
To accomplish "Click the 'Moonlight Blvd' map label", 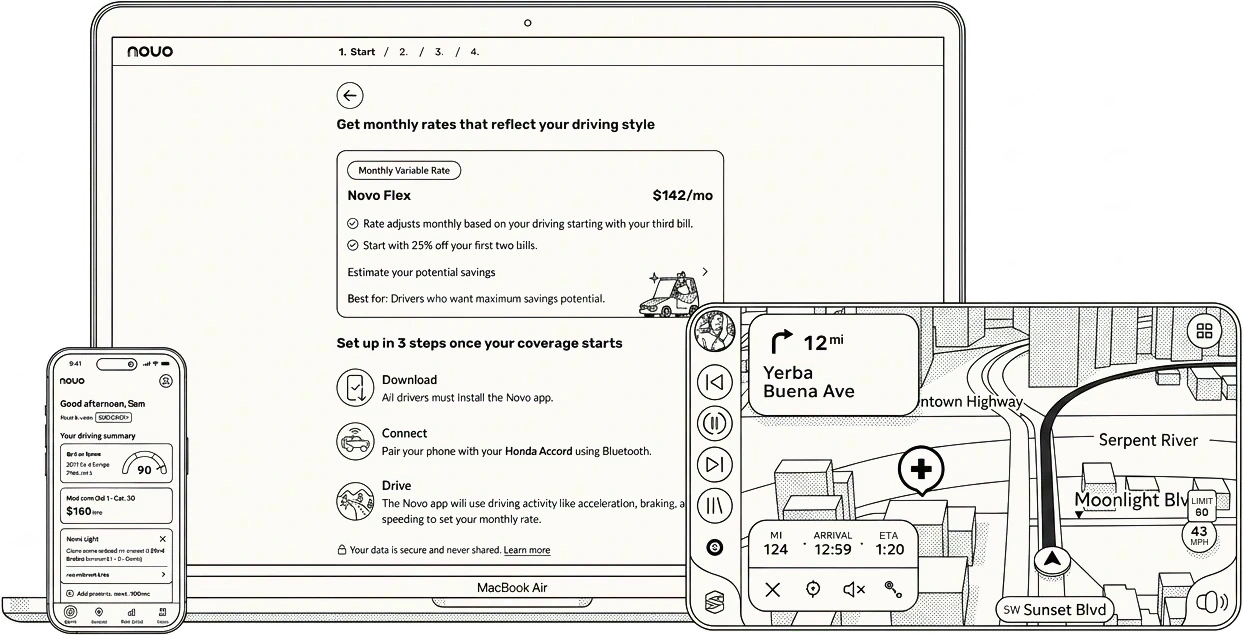I will point(1131,500).
